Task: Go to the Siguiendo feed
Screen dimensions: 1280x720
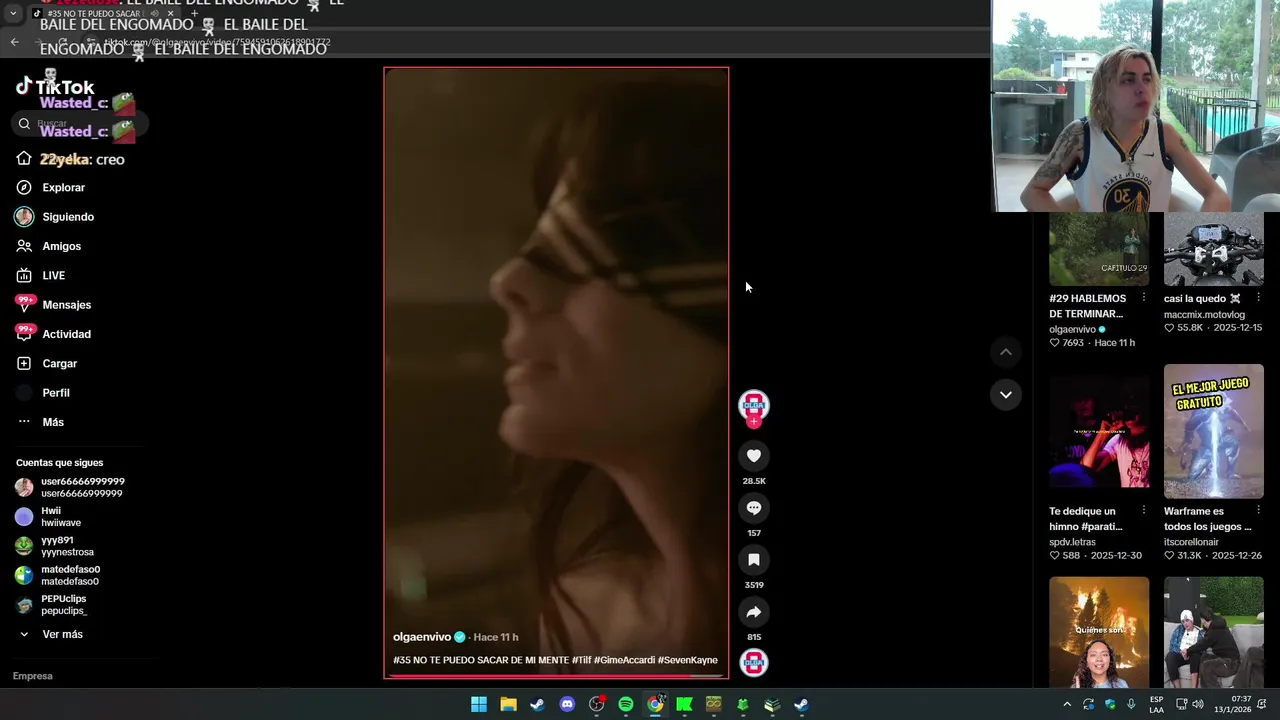Action: (x=67, y=217)
